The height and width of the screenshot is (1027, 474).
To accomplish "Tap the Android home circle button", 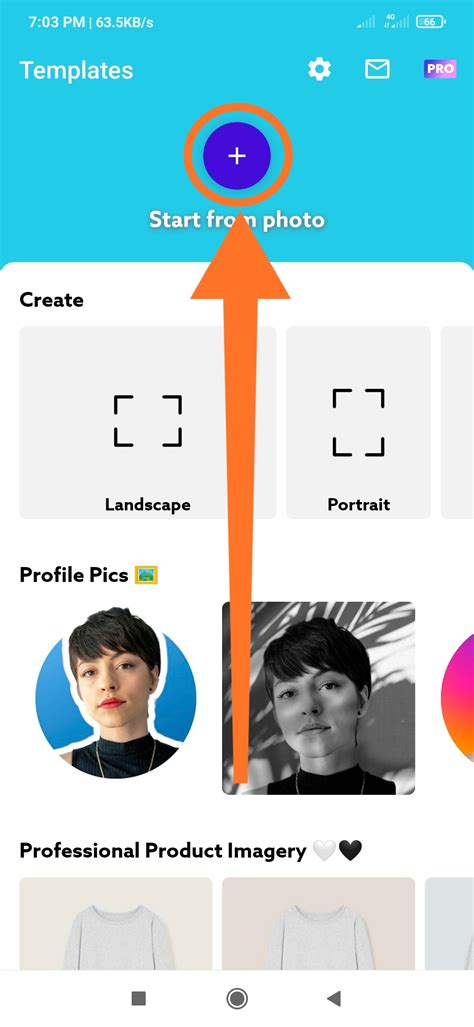I will pos(236,998).
